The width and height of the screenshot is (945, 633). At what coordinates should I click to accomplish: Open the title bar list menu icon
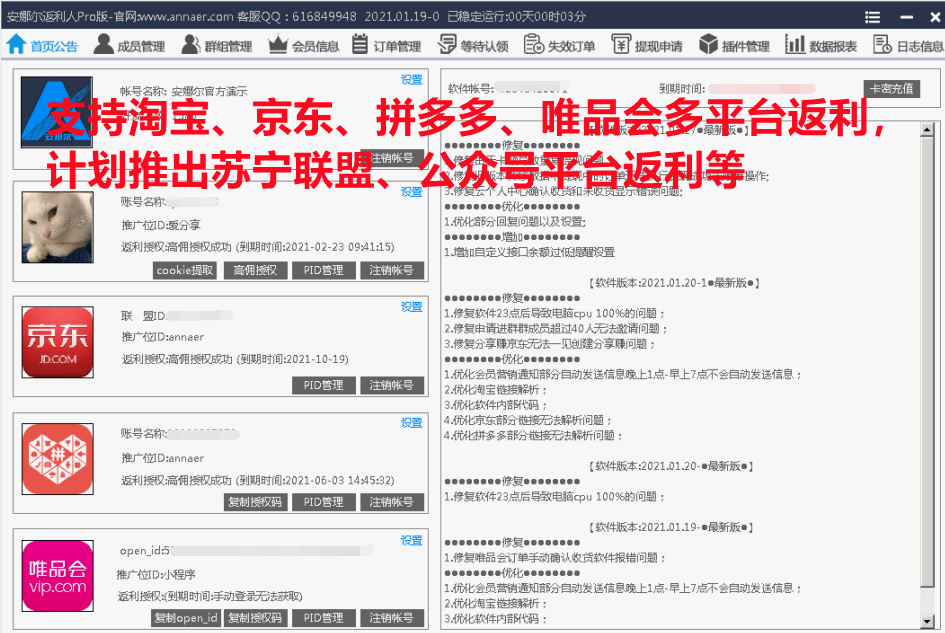872,17
